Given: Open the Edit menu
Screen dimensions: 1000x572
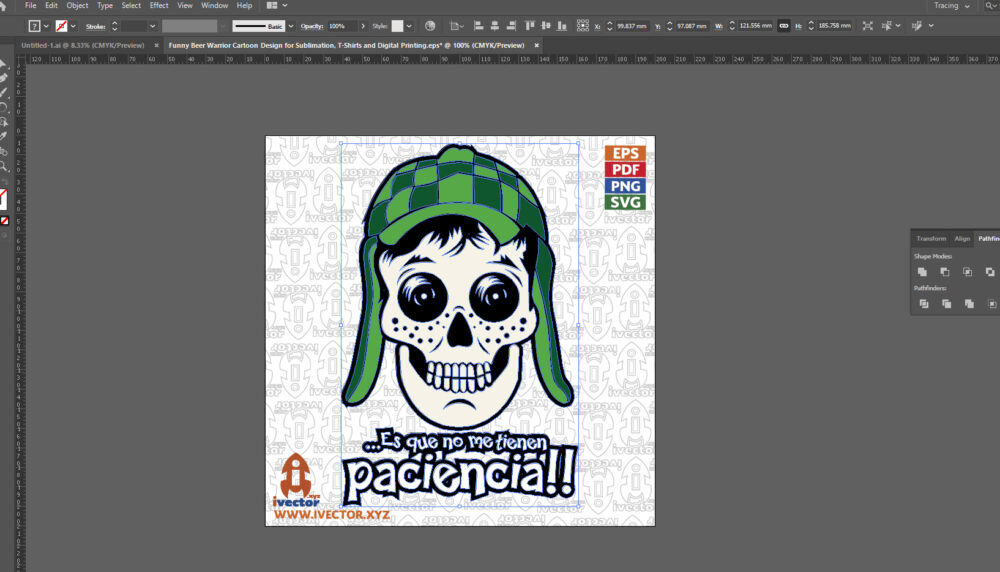Looking at the screenshot, I should point(51,5).
